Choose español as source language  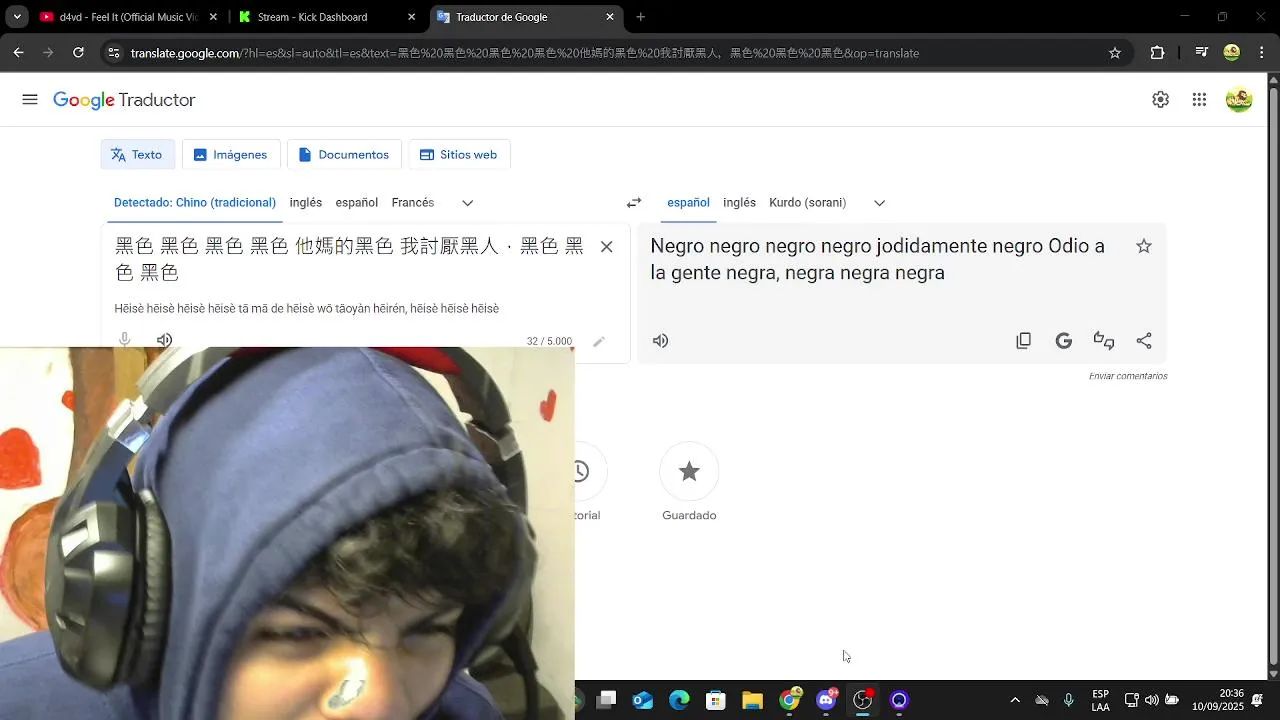pyautogui.click(x=357, y=203)
